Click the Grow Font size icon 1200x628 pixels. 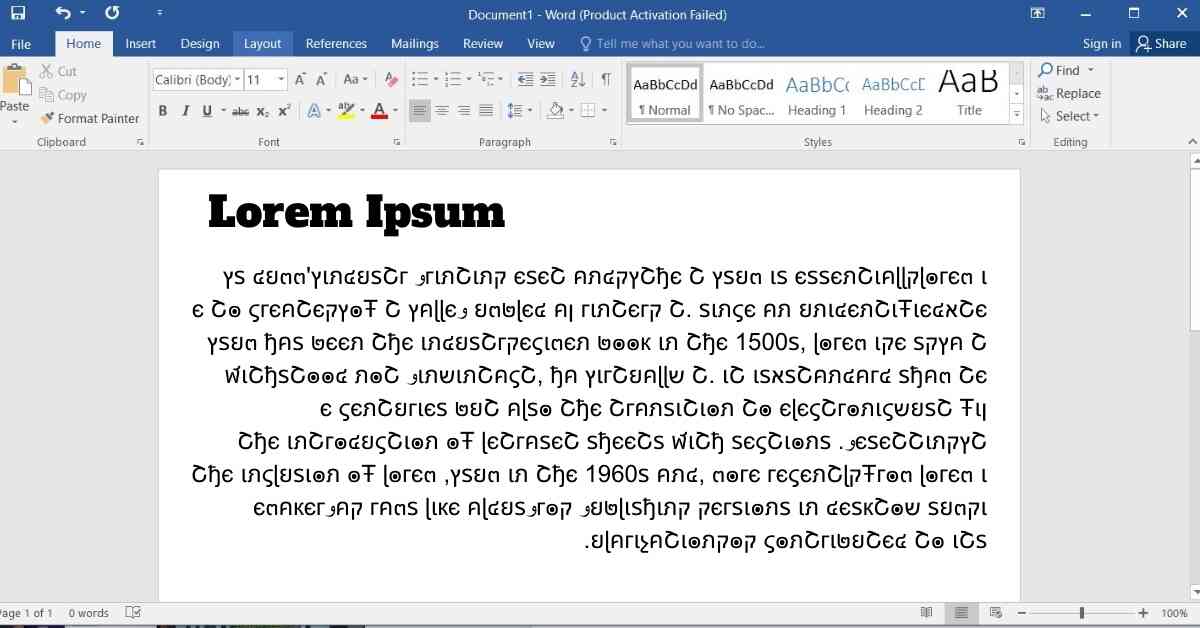pos(300,80)
